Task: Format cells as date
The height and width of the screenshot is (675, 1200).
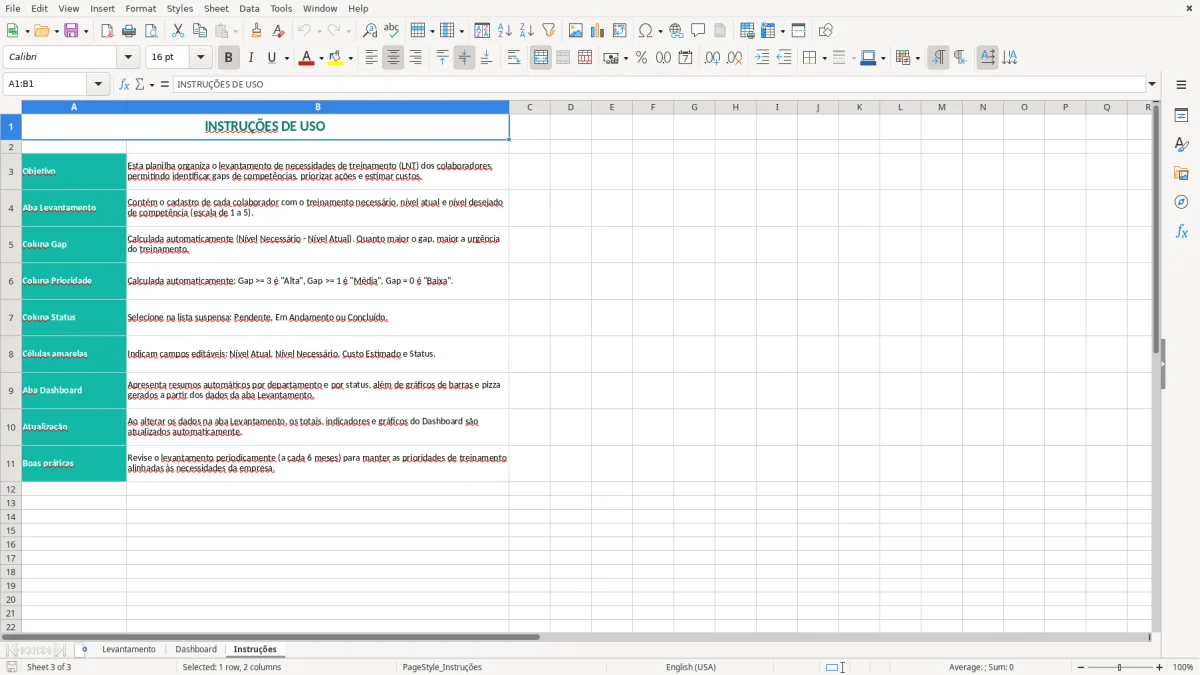Action: click(x=685, y=58)
